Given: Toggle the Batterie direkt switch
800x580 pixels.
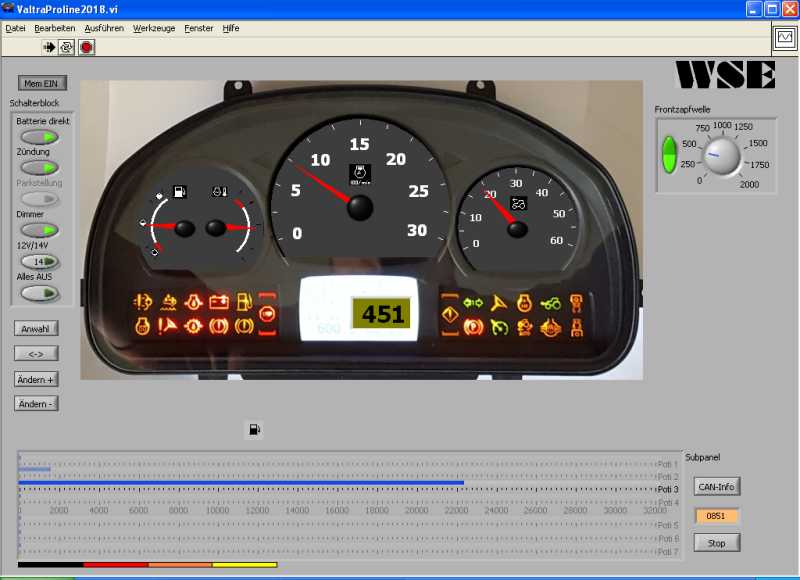Looking at the screenshot, I should [39, 137].
